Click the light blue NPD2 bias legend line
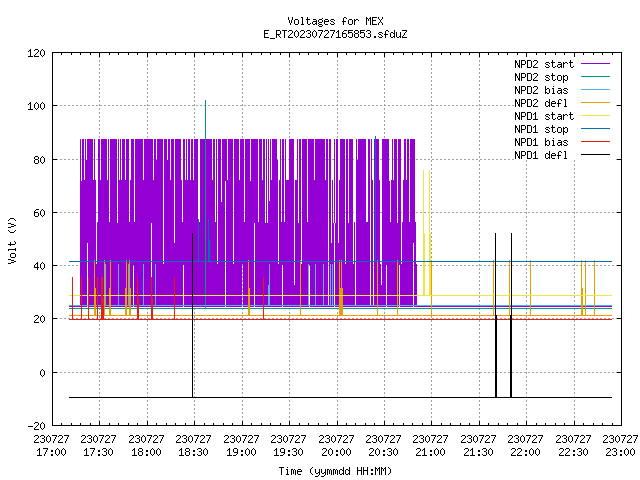The width and height of the screenshot is (640, 480). 595,90
